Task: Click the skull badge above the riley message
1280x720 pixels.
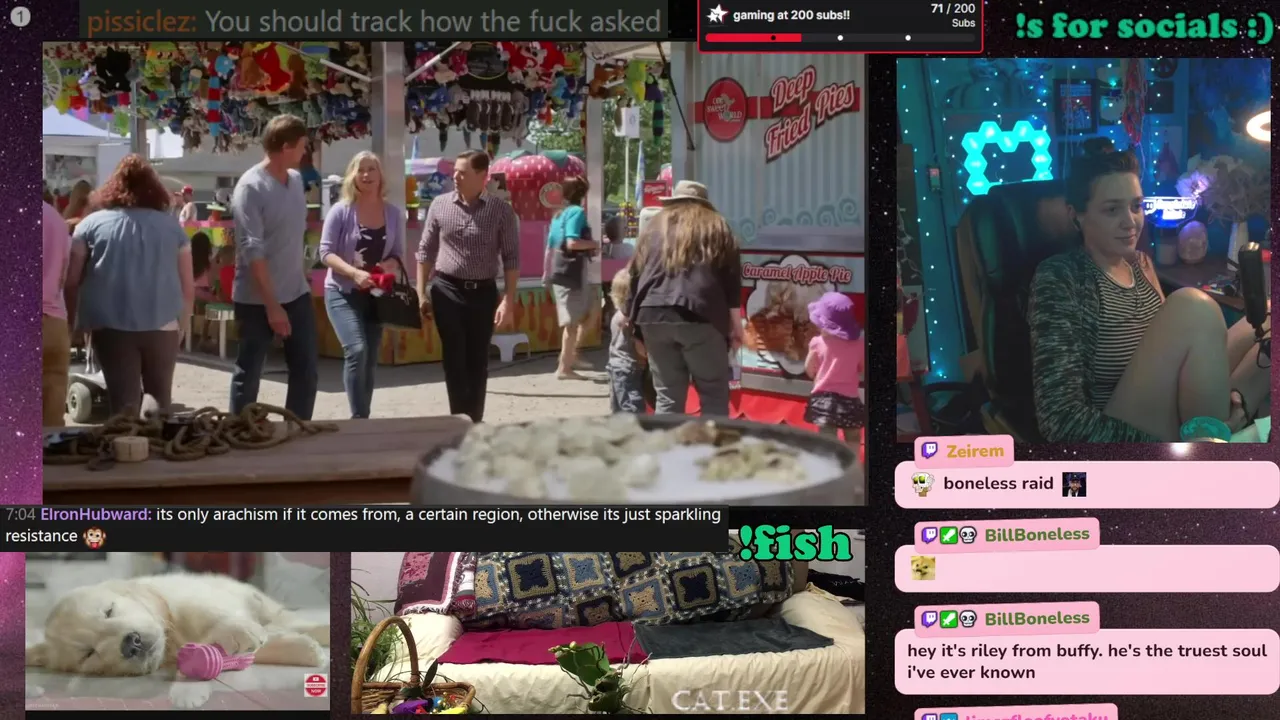Action: pos(967,619)
